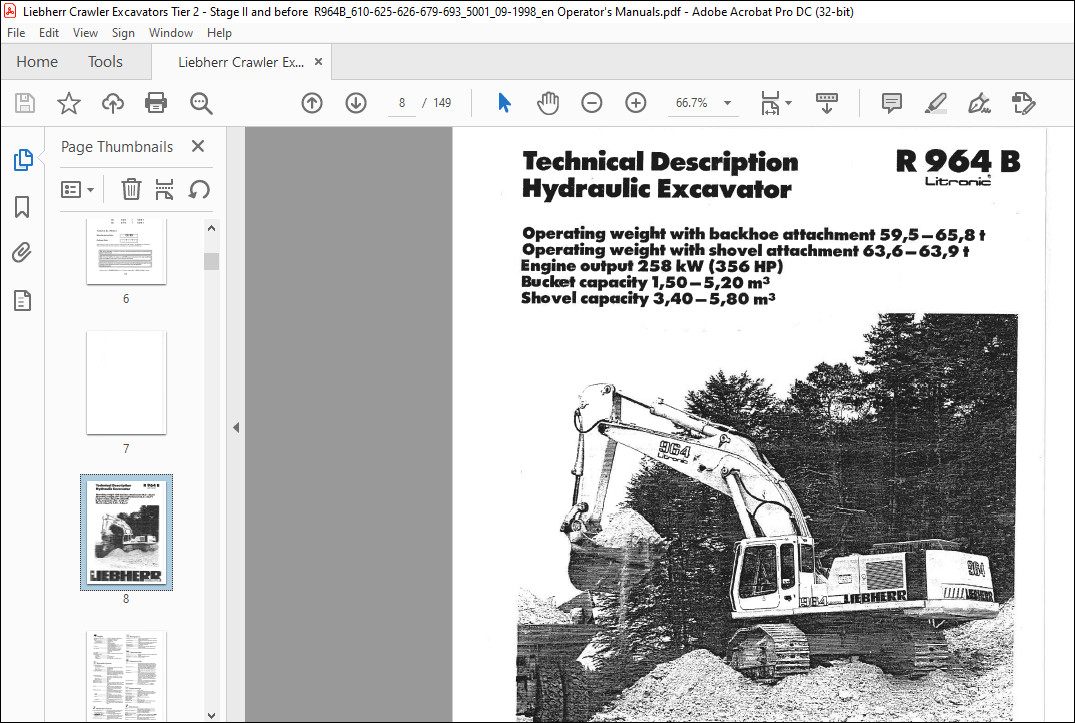Click the 'Shovel capacity 3,40–5,80 m³' line
Viewport: 1075px width, 723px height.
648,298
